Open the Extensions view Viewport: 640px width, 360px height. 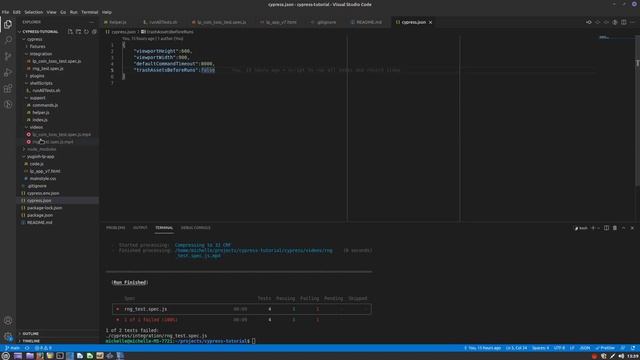8,89
